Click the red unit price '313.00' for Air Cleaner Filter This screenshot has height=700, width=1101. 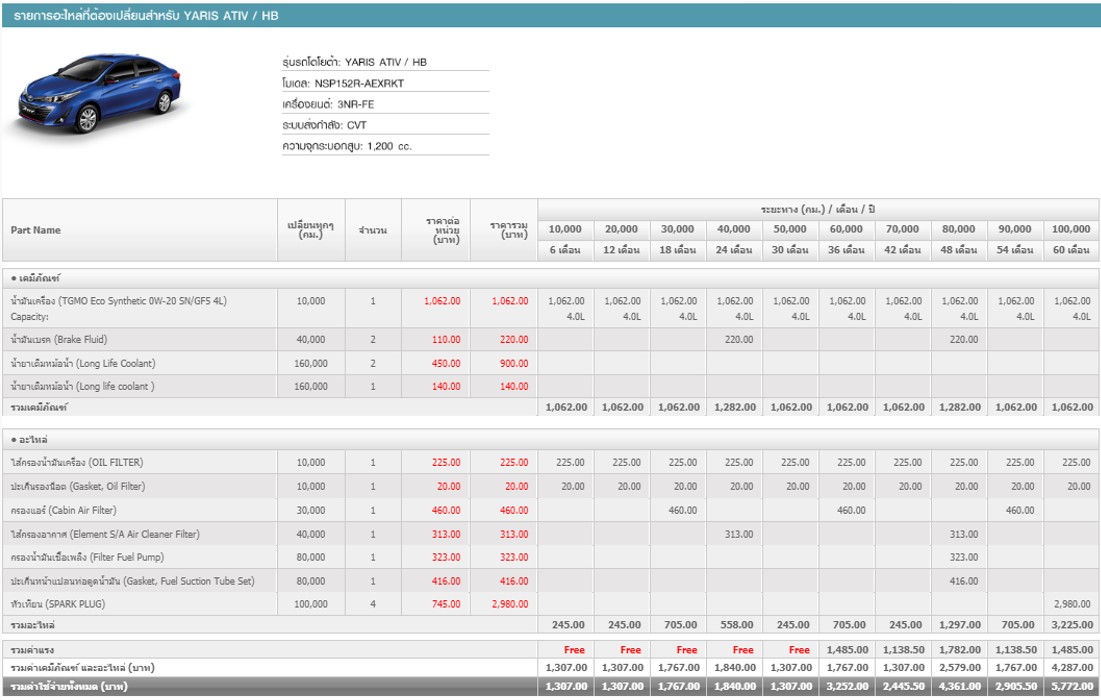(x=446, y=534)
